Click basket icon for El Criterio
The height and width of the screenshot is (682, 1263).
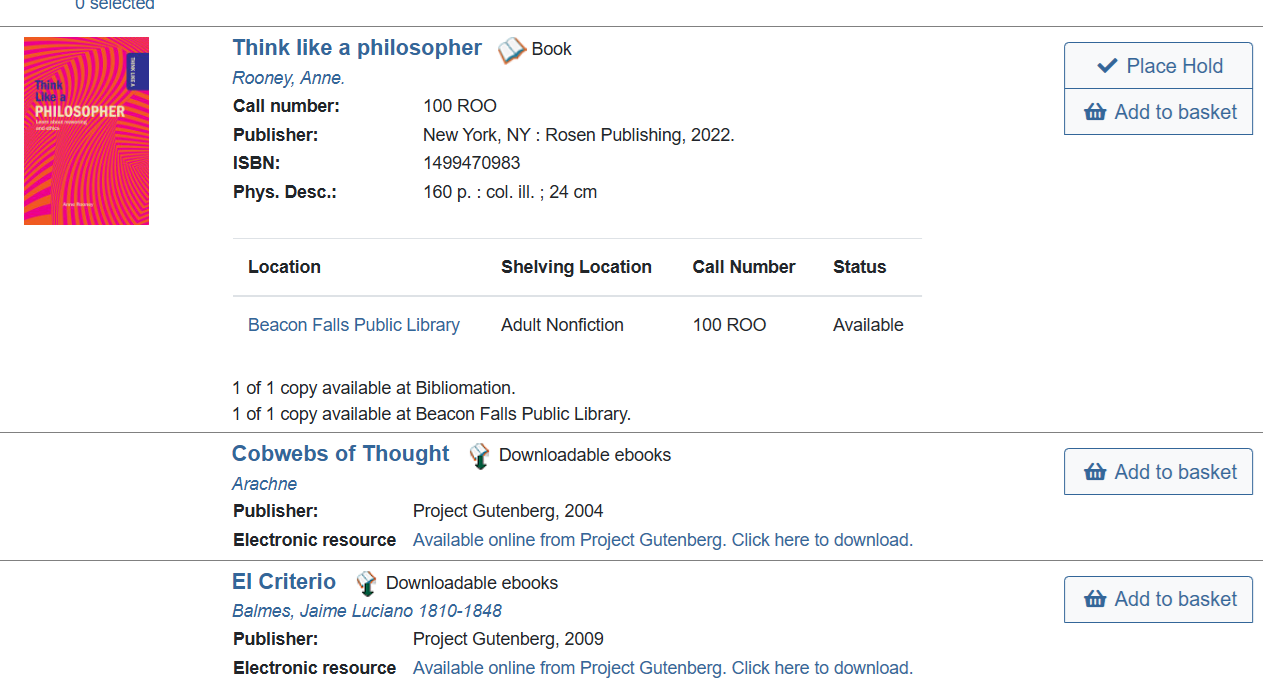1095,599
